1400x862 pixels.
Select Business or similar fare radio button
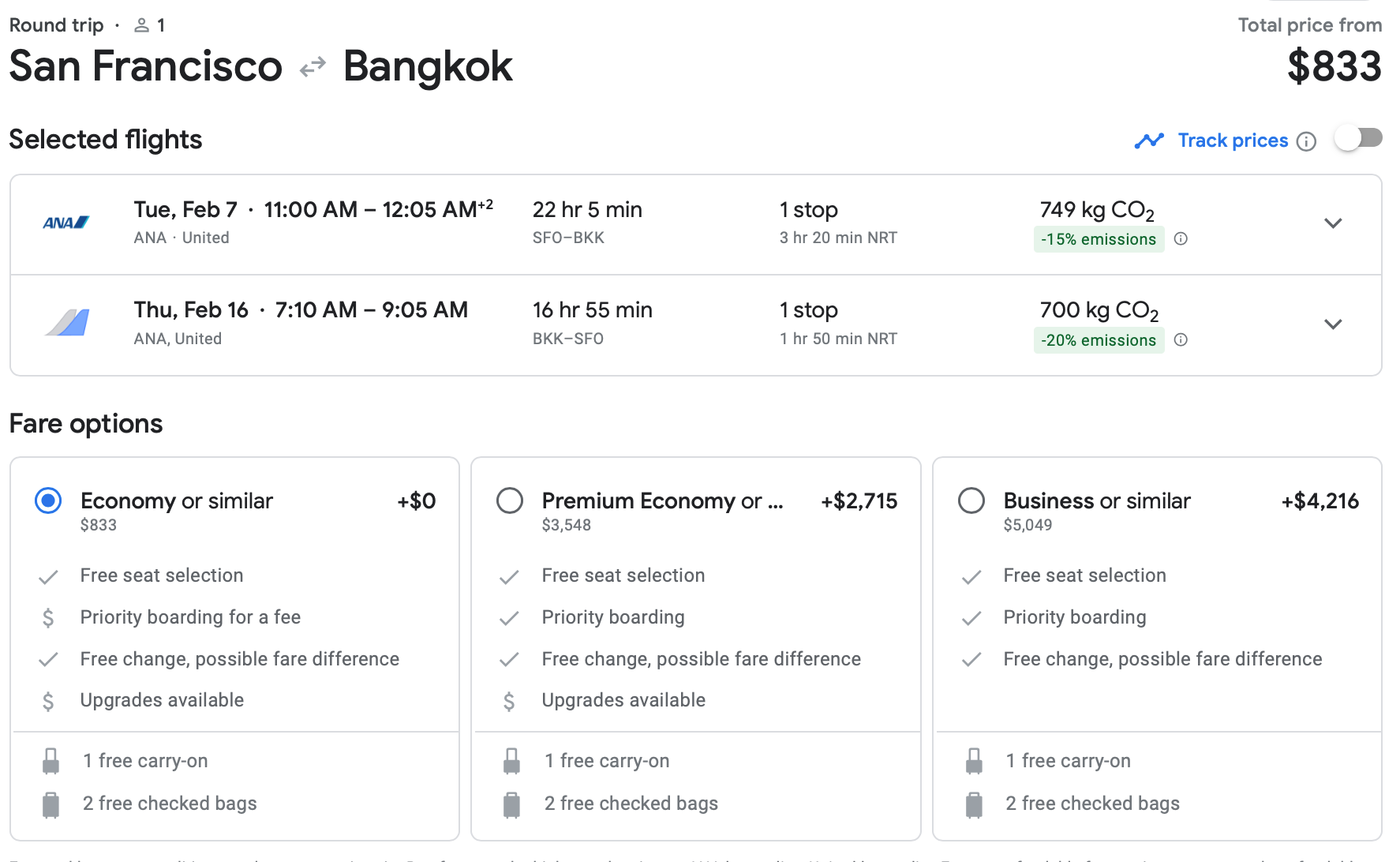click(971, 501)
